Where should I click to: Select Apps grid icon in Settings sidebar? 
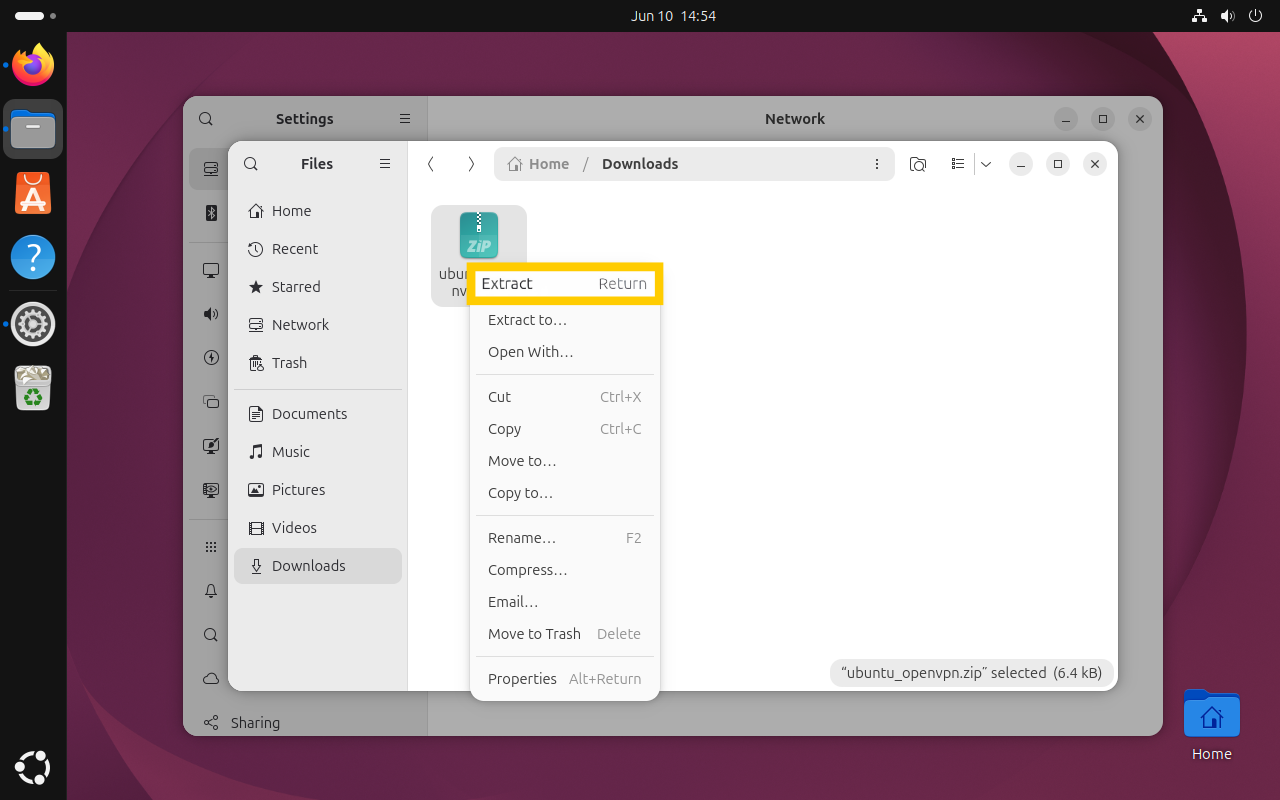(211, 547)
